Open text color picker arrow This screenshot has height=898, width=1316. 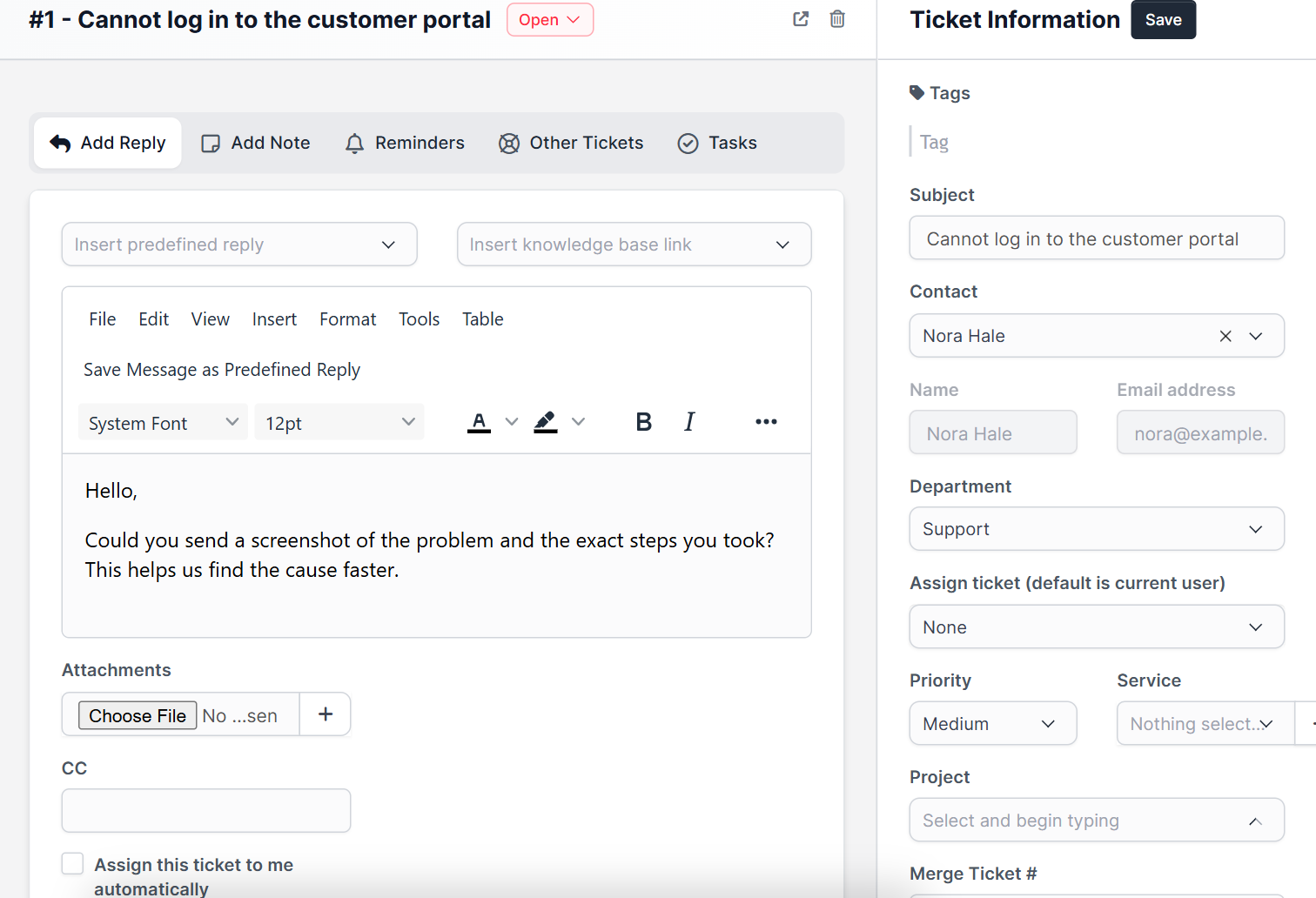click(x=512, y=422)
